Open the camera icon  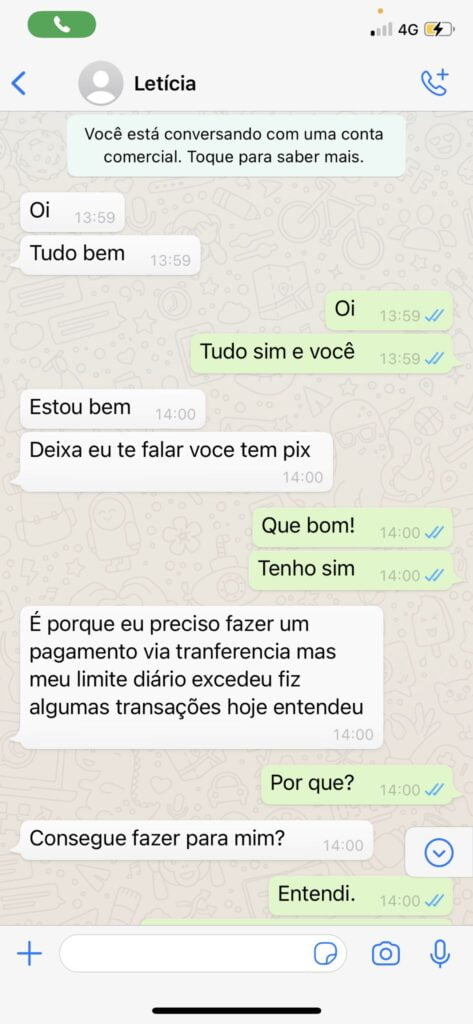(386, 954)
